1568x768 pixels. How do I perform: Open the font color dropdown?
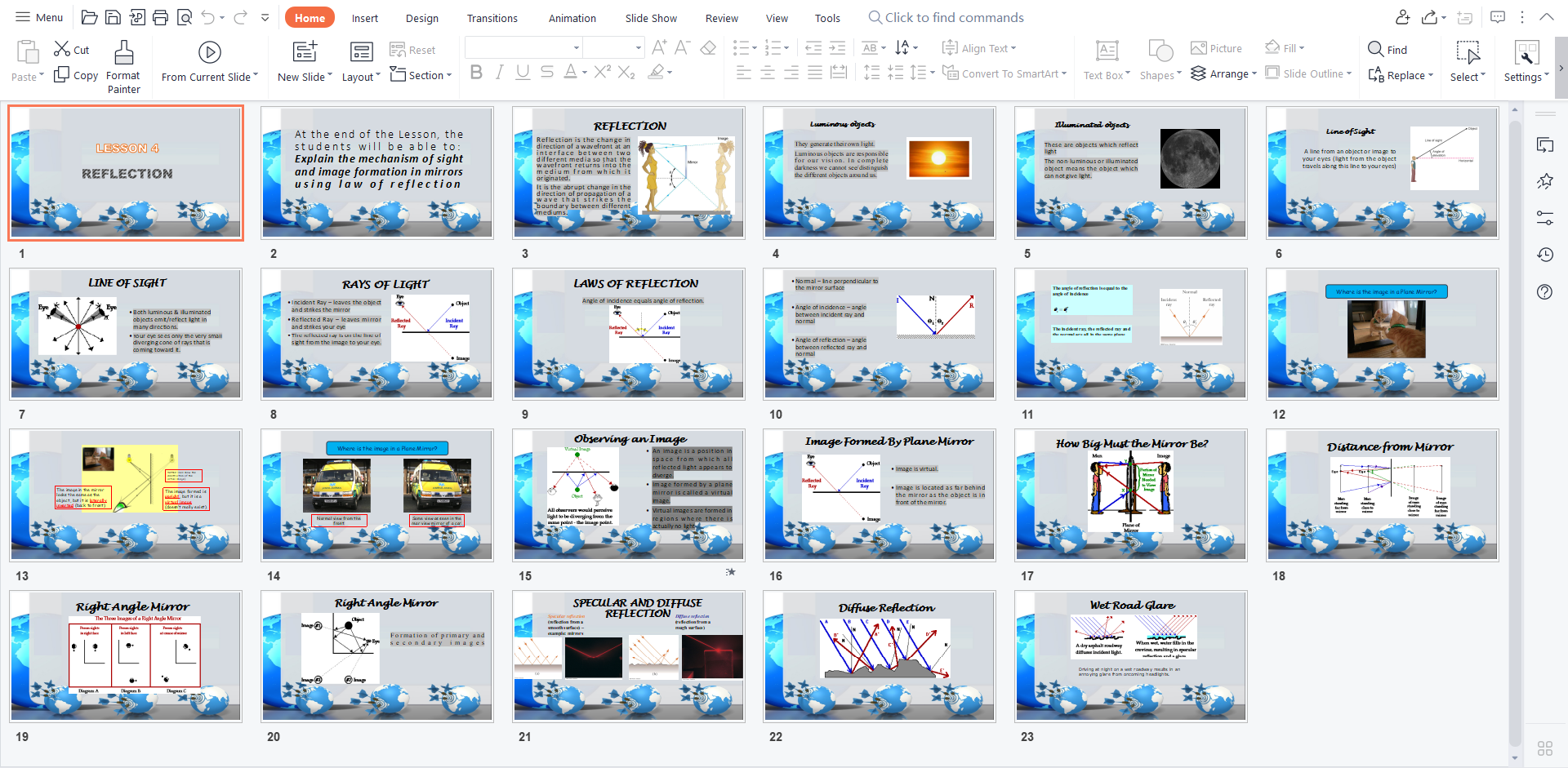coord(584,73)
